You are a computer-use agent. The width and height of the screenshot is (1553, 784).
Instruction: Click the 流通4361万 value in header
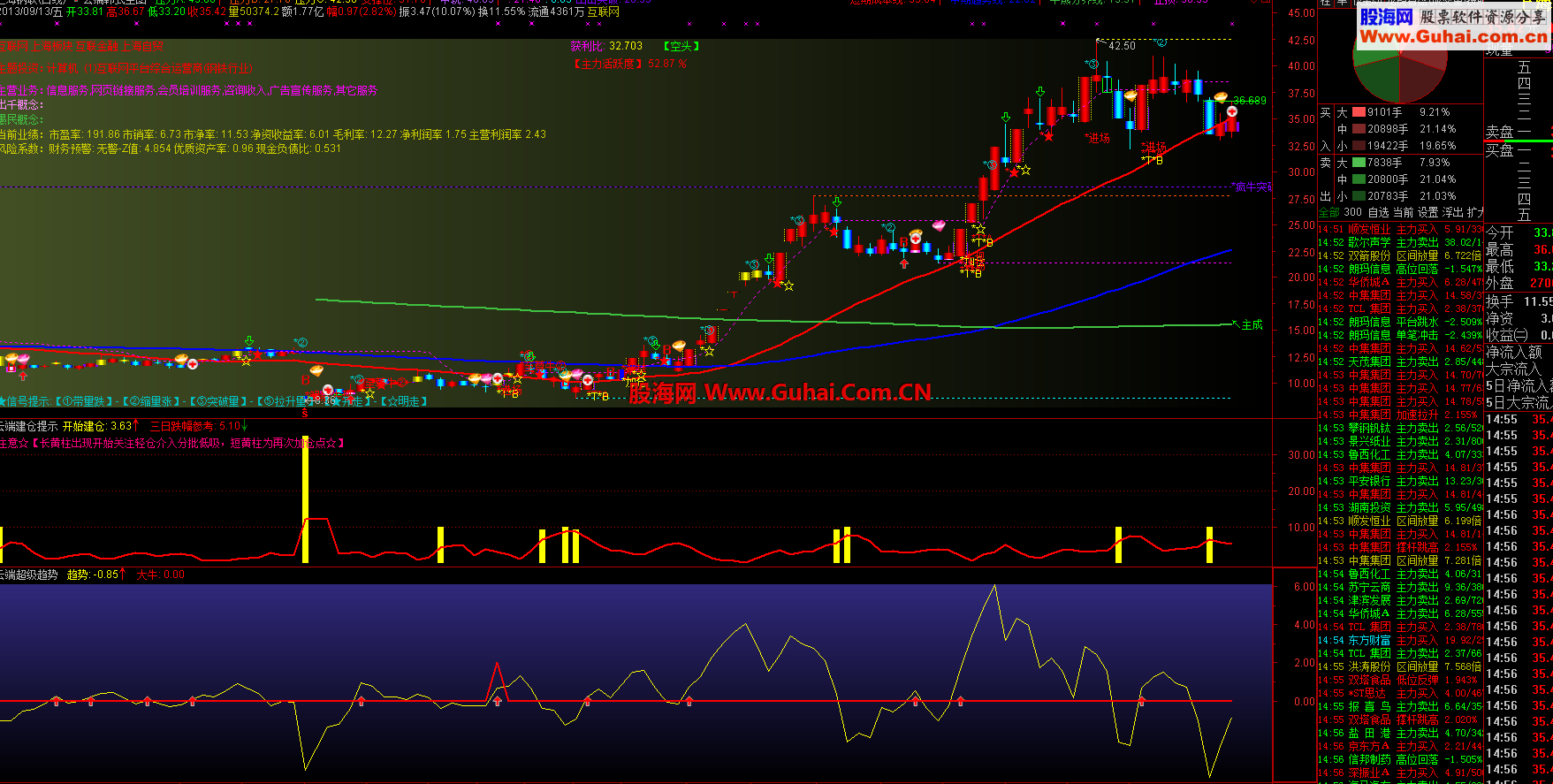[557, 12]
